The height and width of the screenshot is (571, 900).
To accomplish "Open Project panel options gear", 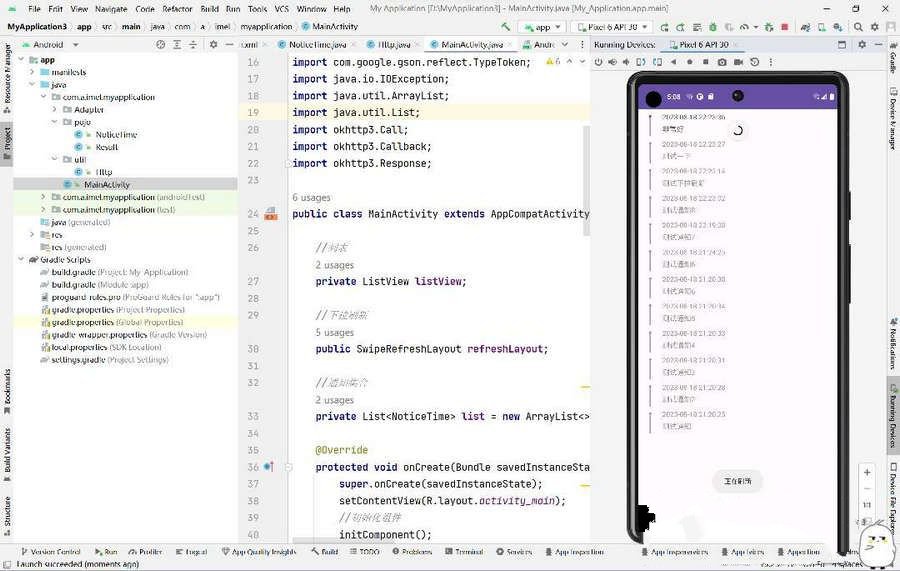I will 214,44.
